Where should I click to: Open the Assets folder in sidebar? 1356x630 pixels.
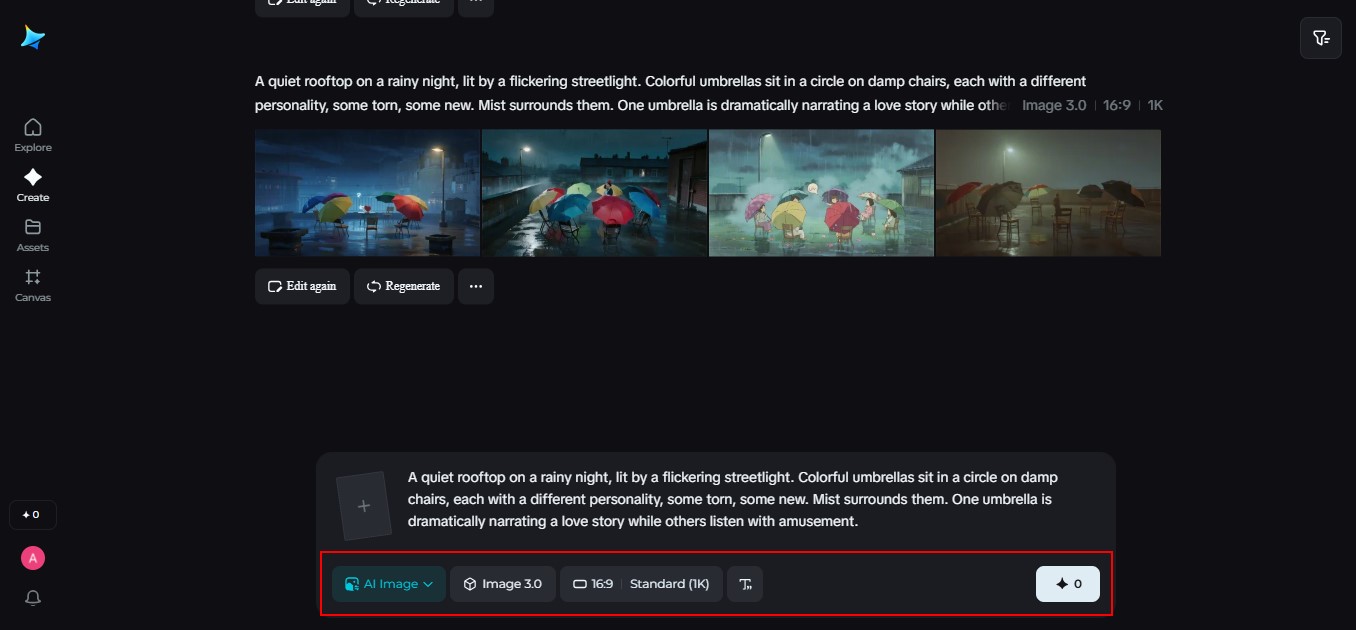33,235
